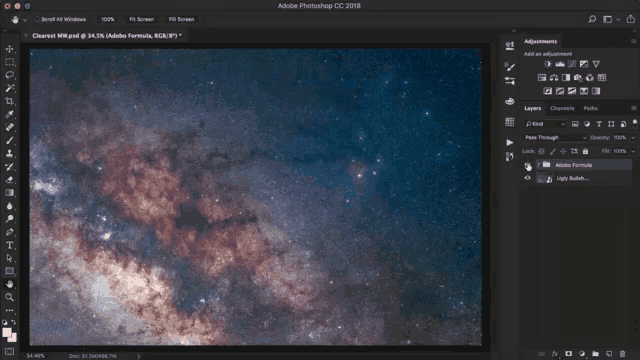Screen dimensions: 640x360
Task: Toggle Scroll All Windows checkbox
Action: 38,19
